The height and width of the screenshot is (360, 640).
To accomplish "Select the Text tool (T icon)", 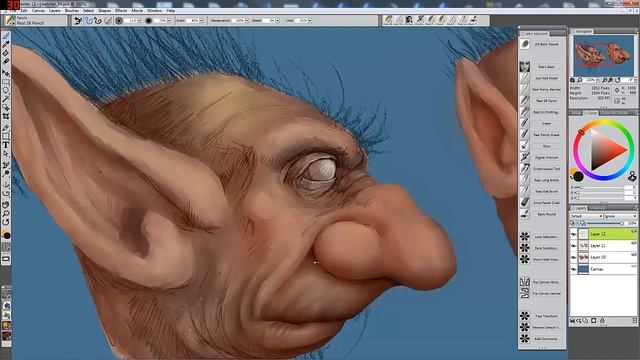I will click(x=6, y=145).
